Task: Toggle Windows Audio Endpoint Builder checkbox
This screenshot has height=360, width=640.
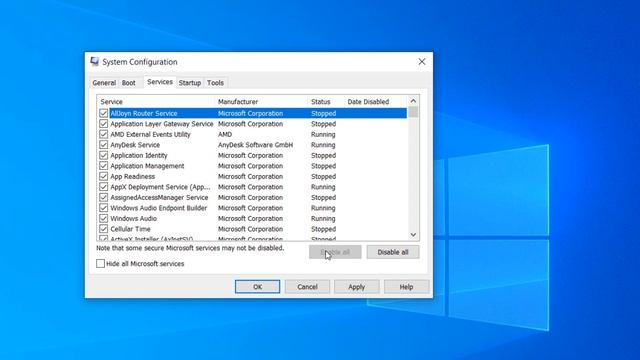Action: (x=103, y=208)
